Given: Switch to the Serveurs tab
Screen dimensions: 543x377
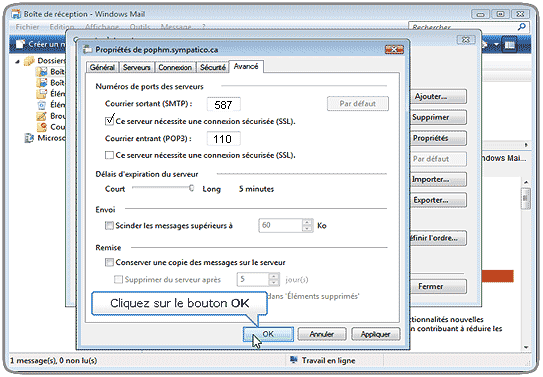Looking at the screenshot, I should (136, 67).
